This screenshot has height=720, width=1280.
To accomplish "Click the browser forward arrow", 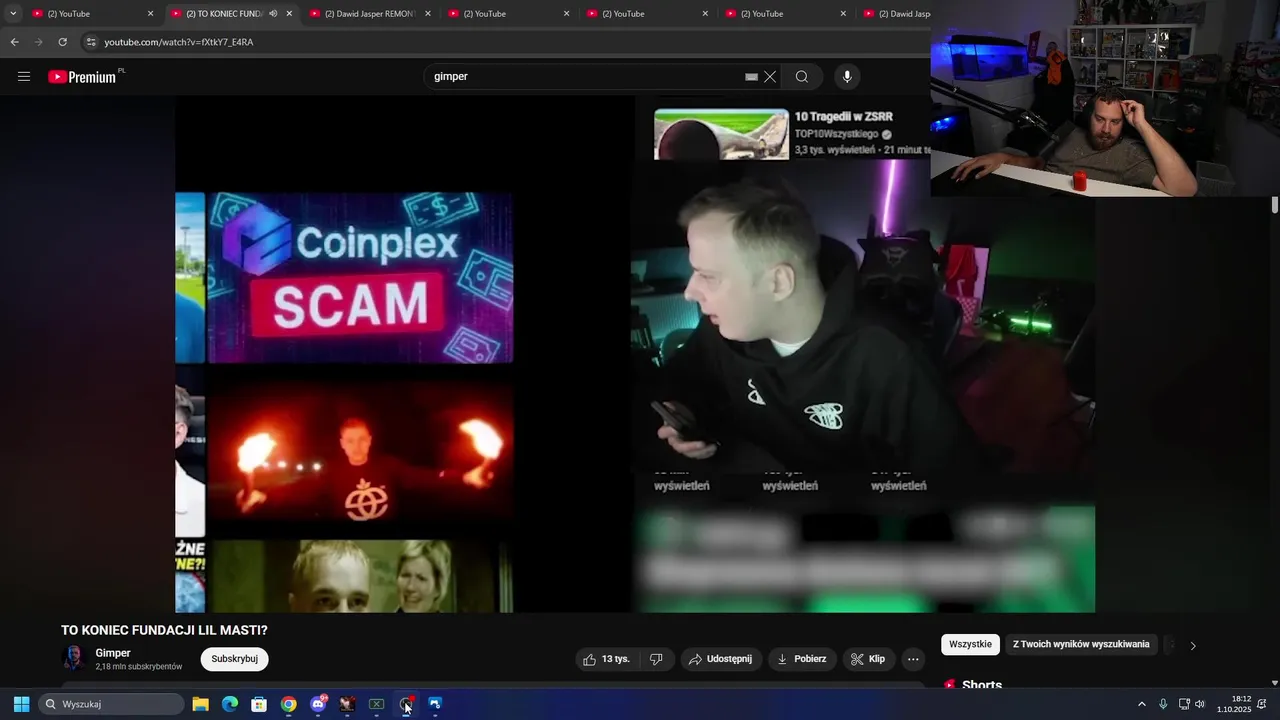I will pos(38,42).
